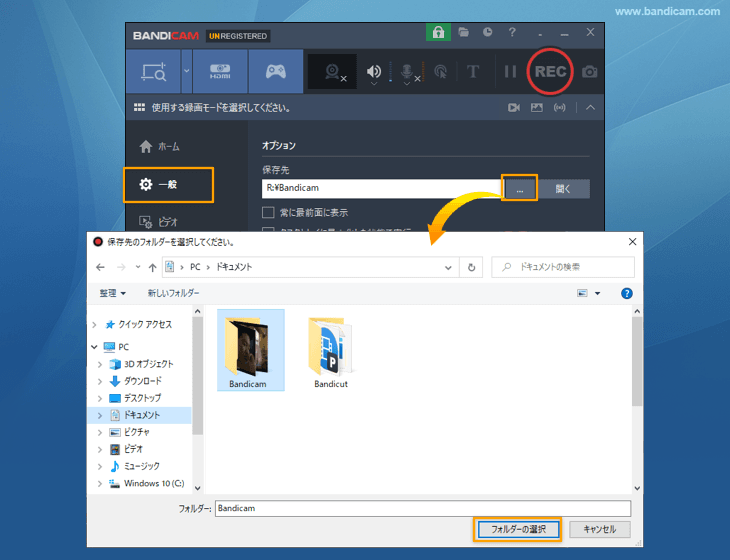Click the green lock icon in Bandicam
Image resolution: width=730 pixels, height=560 pixels.
[438, 33]
